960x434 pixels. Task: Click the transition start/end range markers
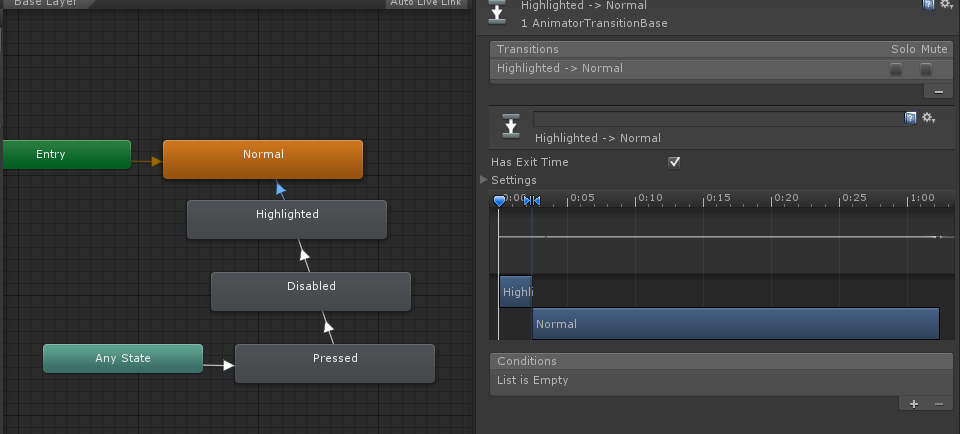point(532,200)
